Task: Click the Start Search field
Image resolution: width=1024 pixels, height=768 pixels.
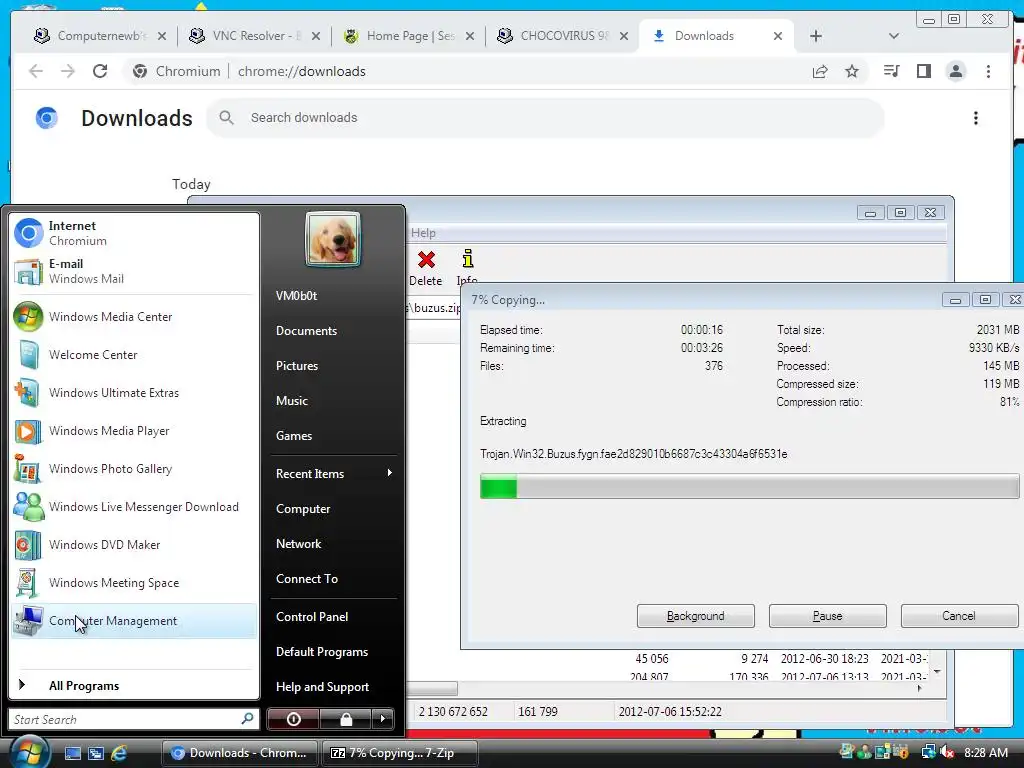Action: pyautogui.click(x=124, y=719)
